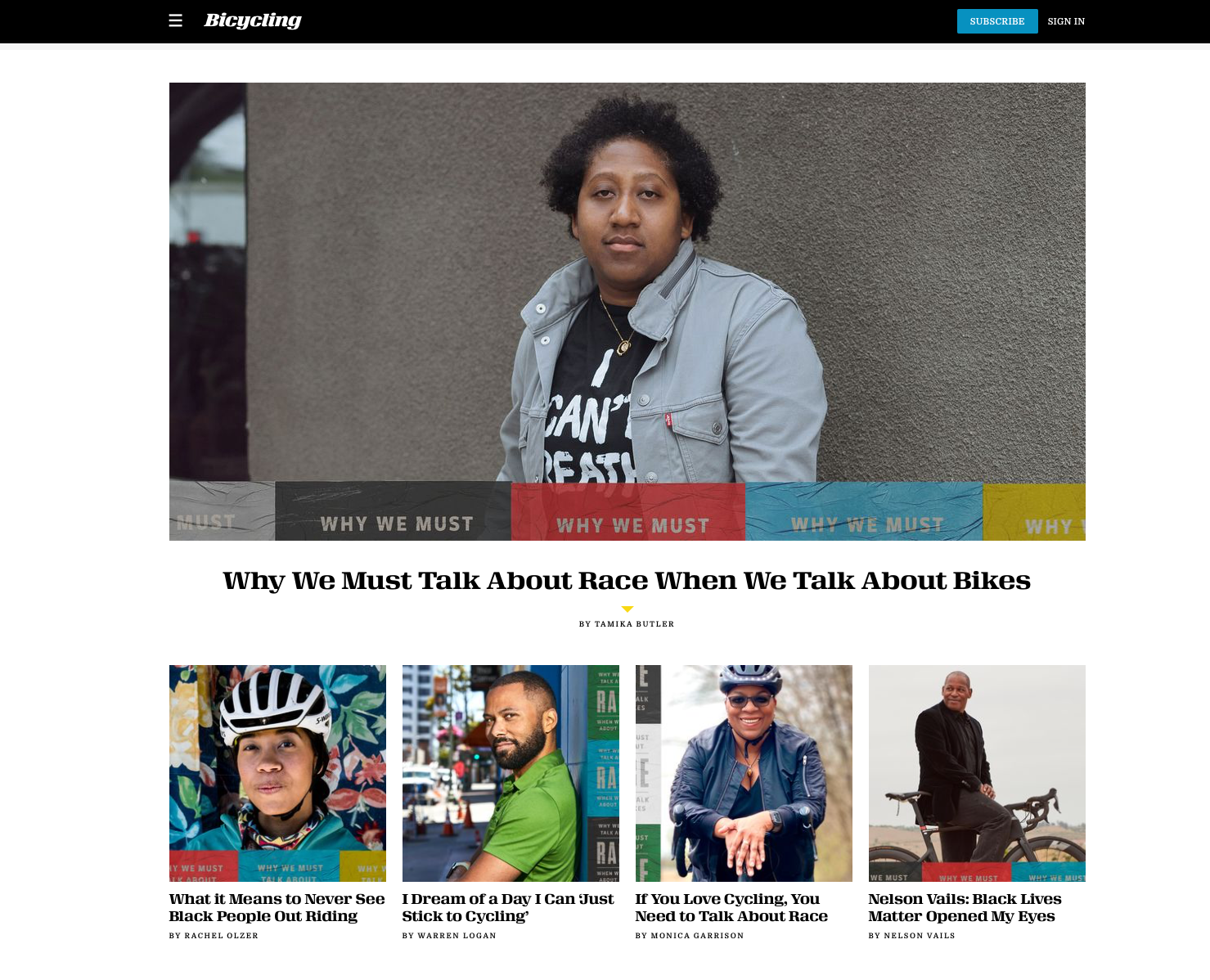
Task: Open the Tamika Butler hero image
Action: tap(627, 312)
